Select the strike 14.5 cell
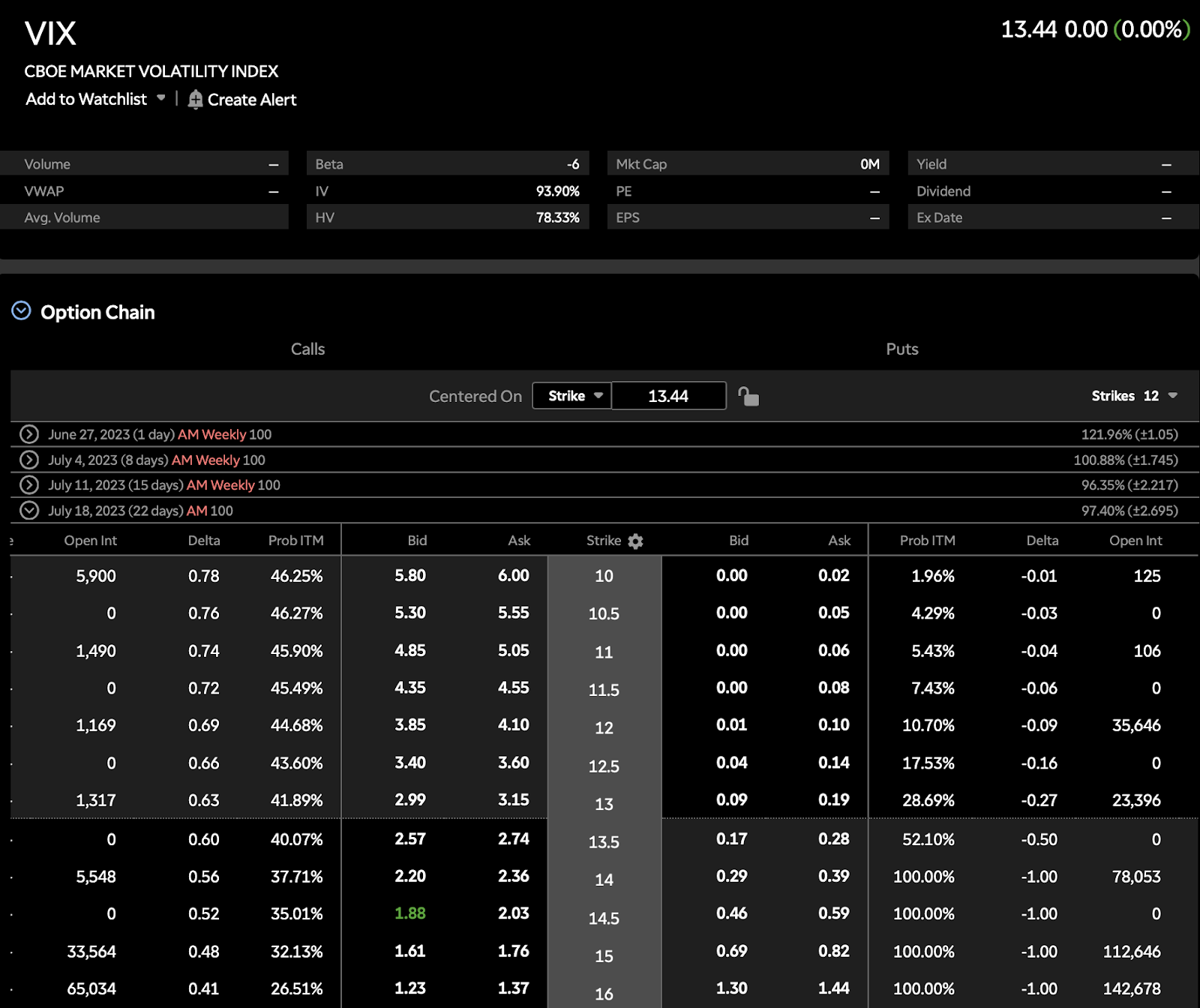 tap(604, 918)
